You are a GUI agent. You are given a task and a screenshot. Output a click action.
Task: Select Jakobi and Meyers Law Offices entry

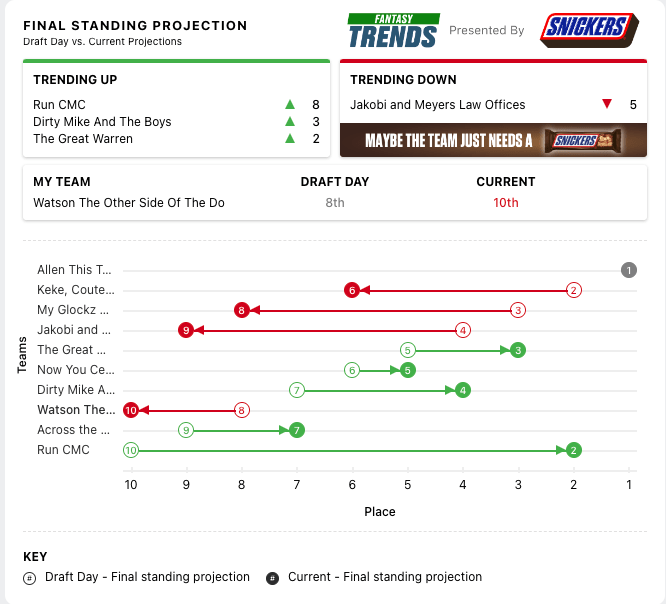tap(437, 105)
